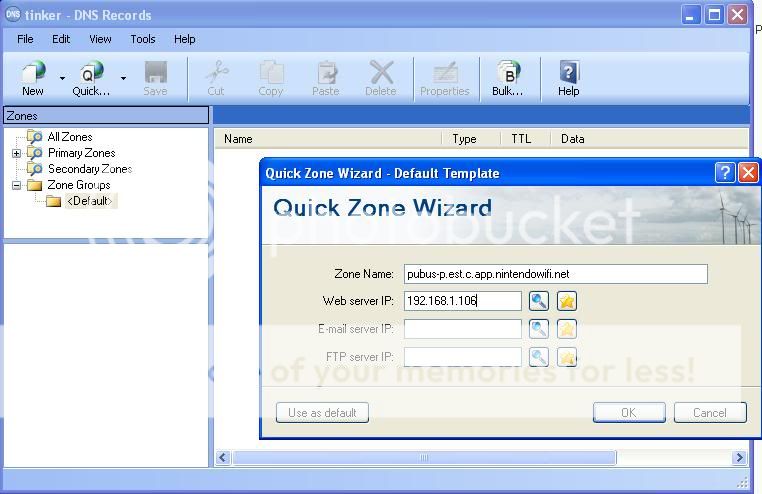
Task: Click the Zones panel header
Action: 106,116
